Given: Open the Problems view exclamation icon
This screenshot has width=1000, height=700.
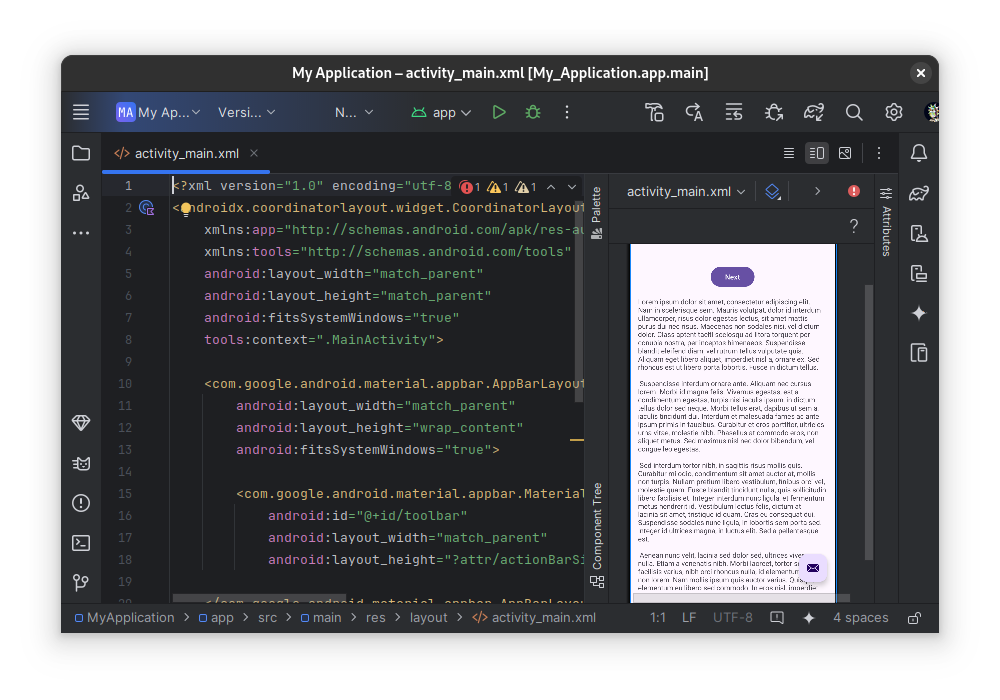Looking at the screenshot, I should (x=81, y=503).
